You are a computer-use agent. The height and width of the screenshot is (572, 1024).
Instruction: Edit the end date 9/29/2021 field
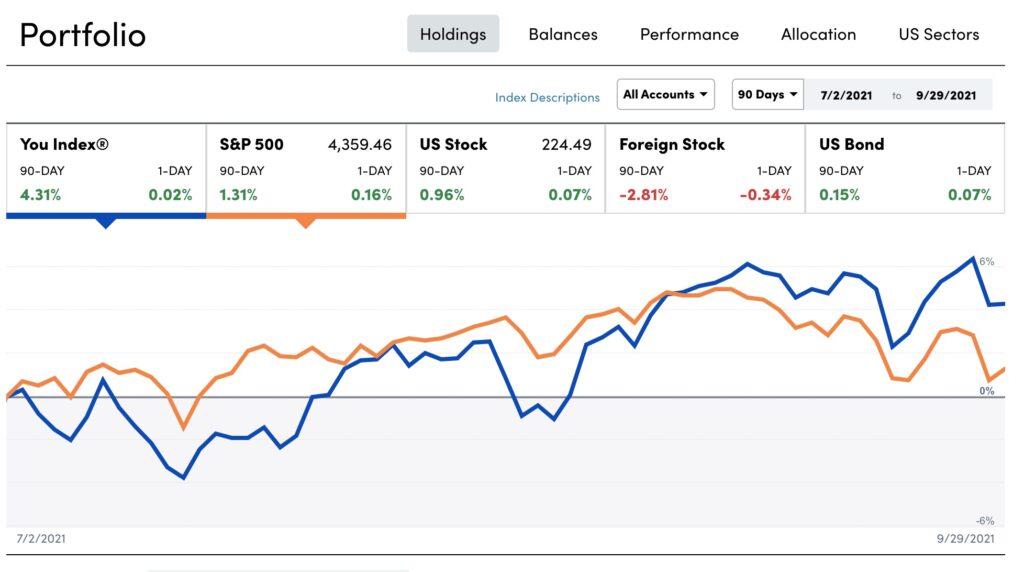(x=946, y=95)
